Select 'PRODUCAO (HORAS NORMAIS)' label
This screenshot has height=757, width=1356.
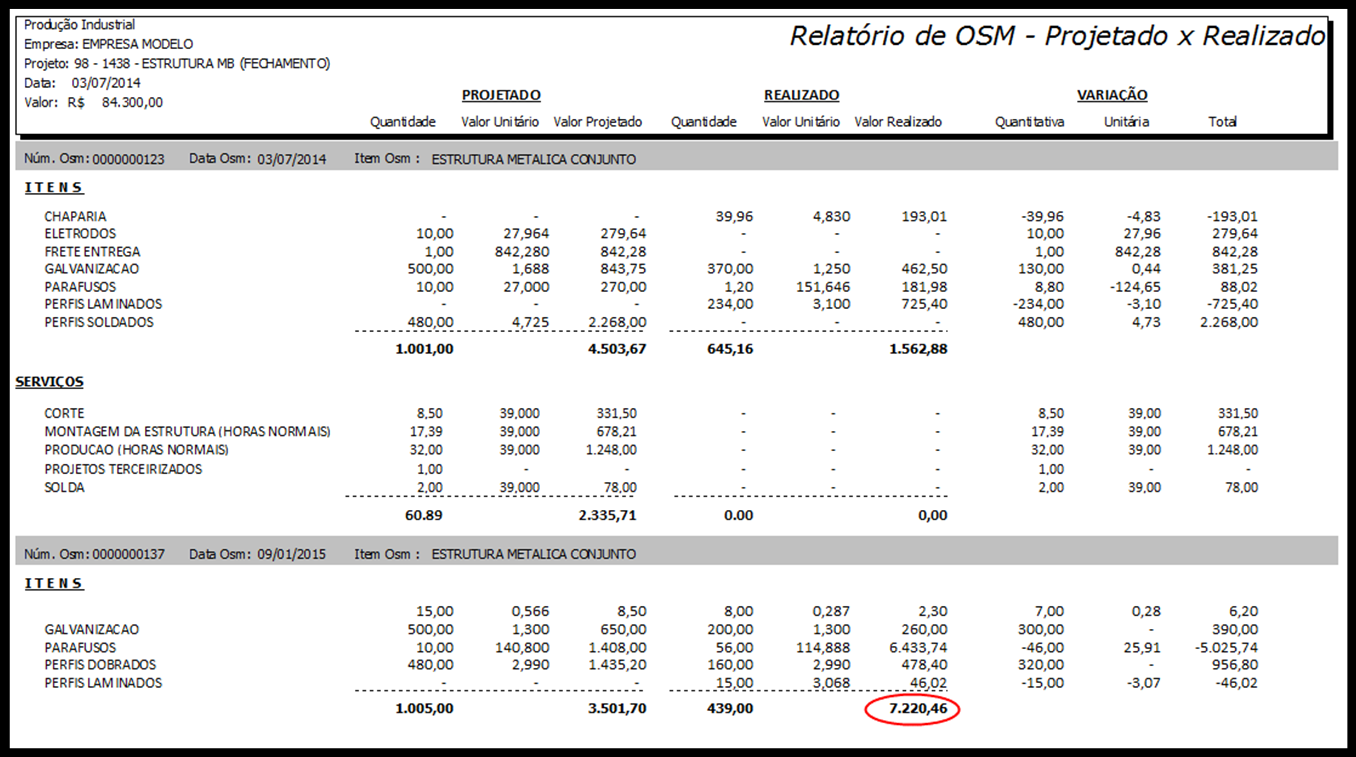point(137,450)
